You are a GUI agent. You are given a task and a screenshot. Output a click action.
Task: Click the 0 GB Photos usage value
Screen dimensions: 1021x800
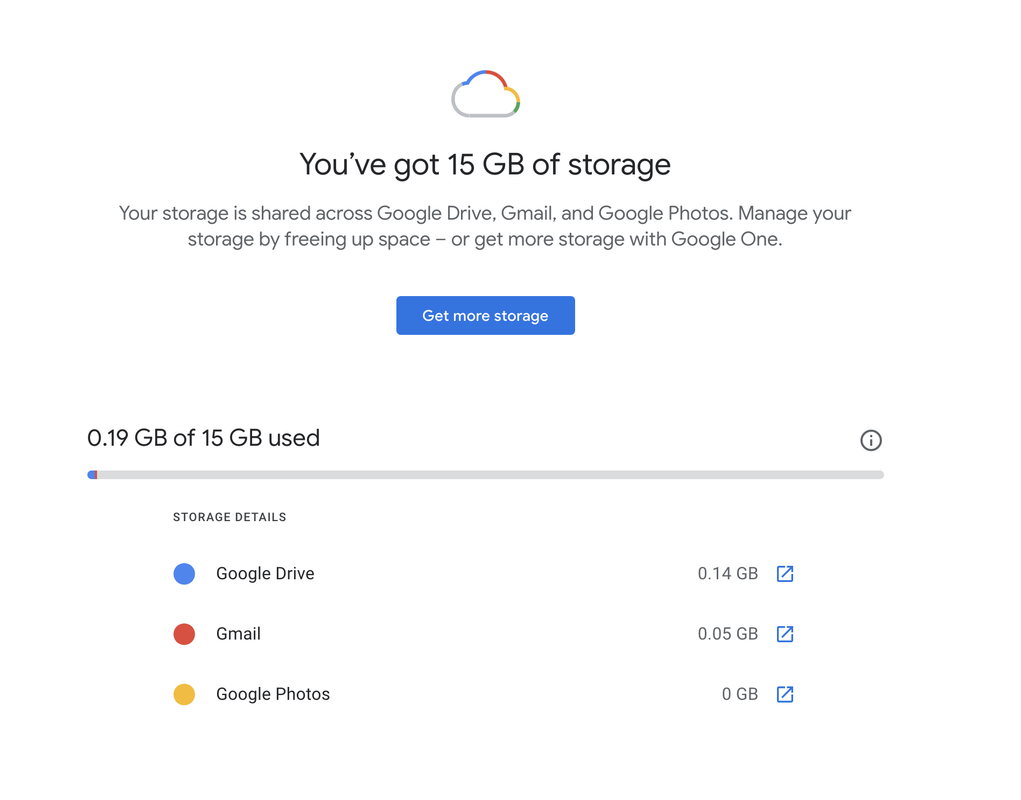(x=740, y=695)
